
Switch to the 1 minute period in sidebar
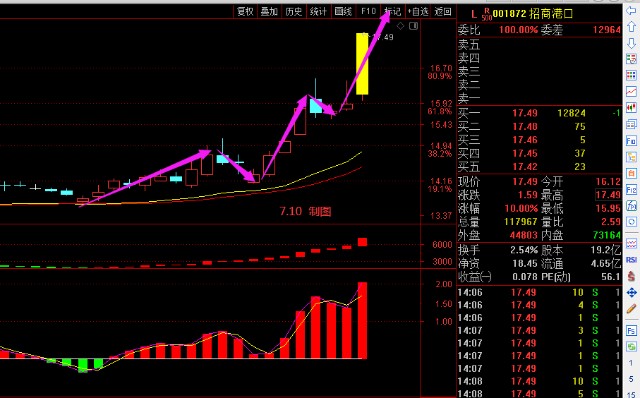pyautogui.click(x=631, y=363)
